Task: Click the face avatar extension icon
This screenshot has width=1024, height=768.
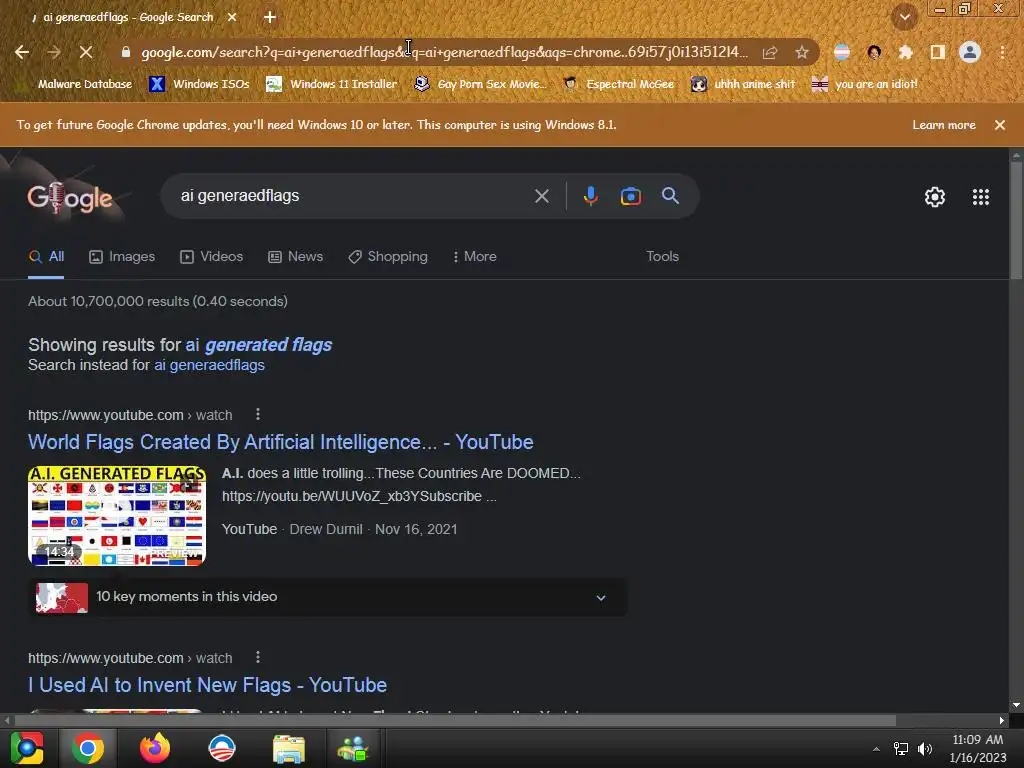Action: (x=874, y=52)
